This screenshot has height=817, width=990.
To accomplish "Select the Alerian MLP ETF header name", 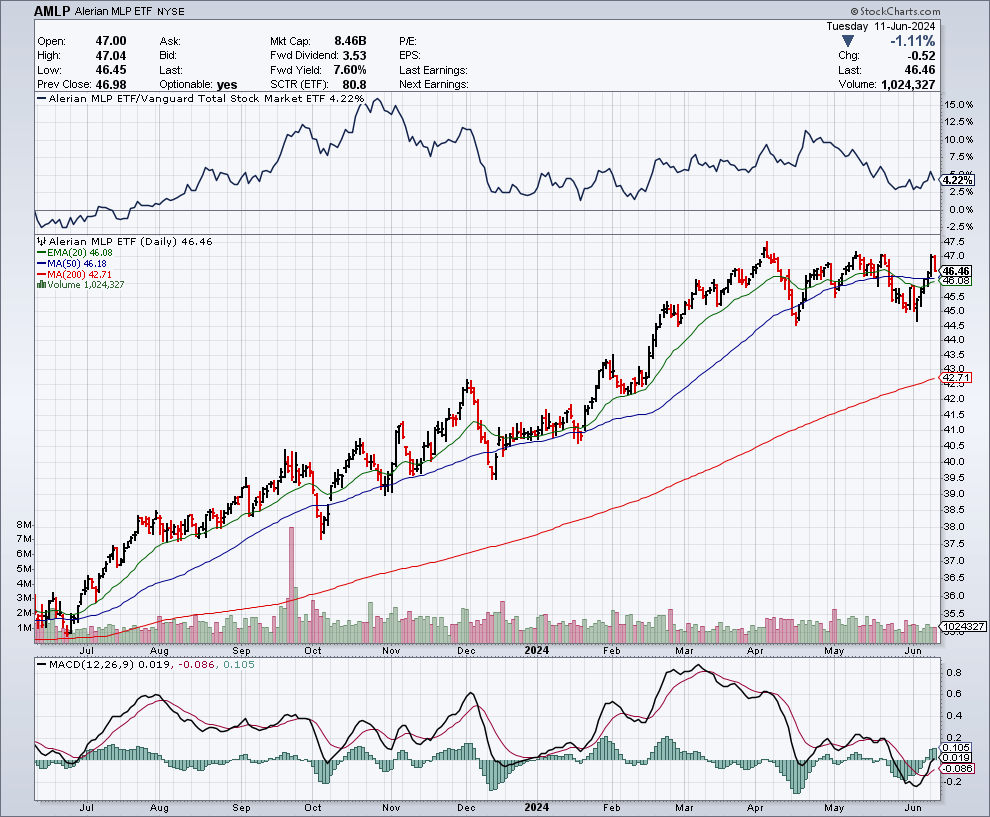I will [113, 11].
